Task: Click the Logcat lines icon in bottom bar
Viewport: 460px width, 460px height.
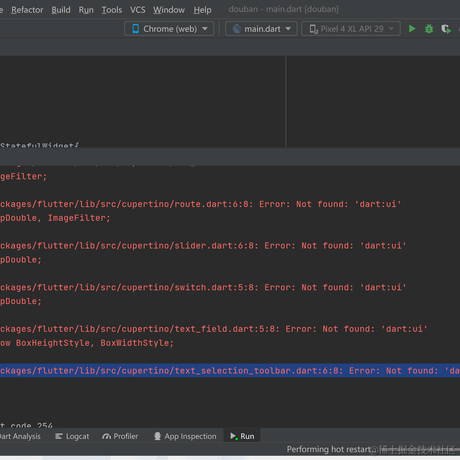Action: tap(59, 436)
